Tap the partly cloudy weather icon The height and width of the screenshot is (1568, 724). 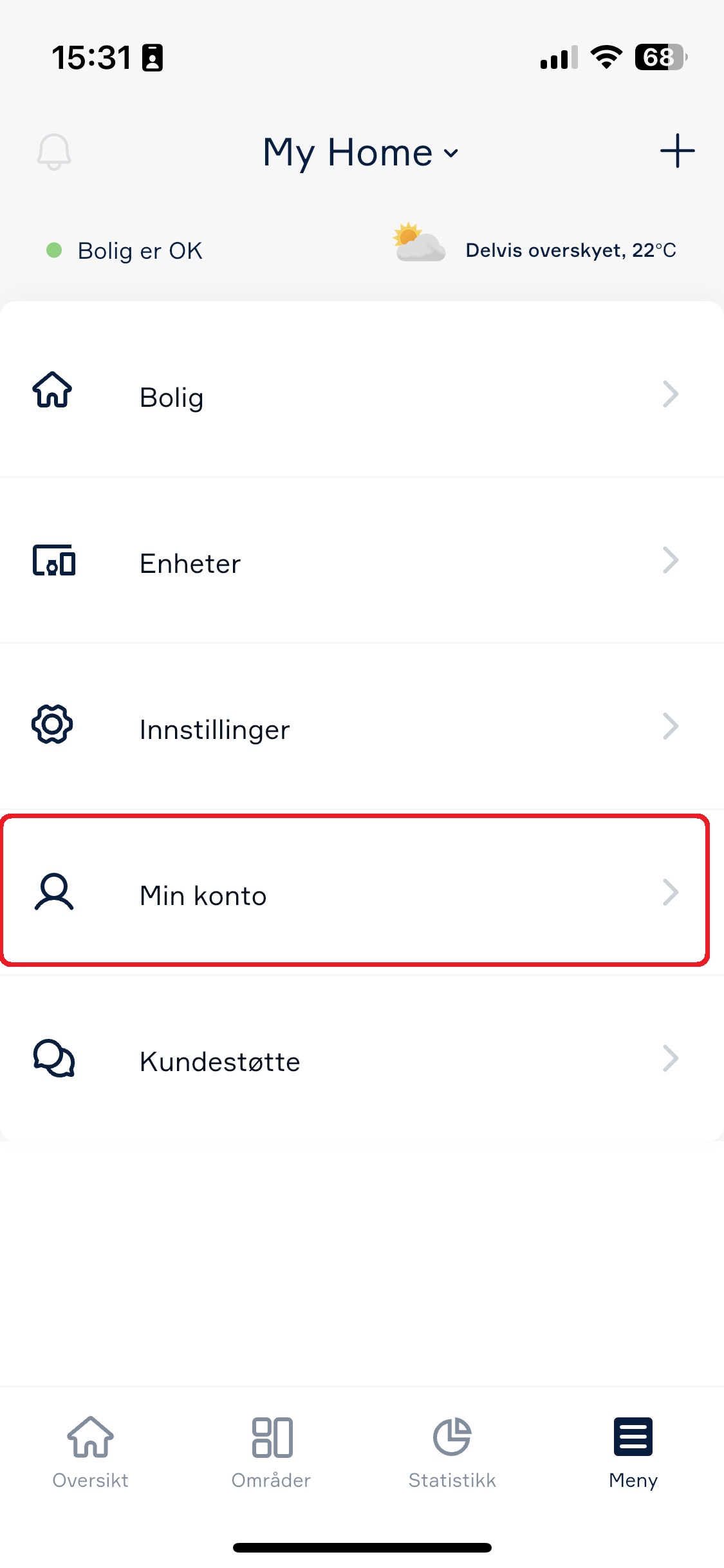418,243
